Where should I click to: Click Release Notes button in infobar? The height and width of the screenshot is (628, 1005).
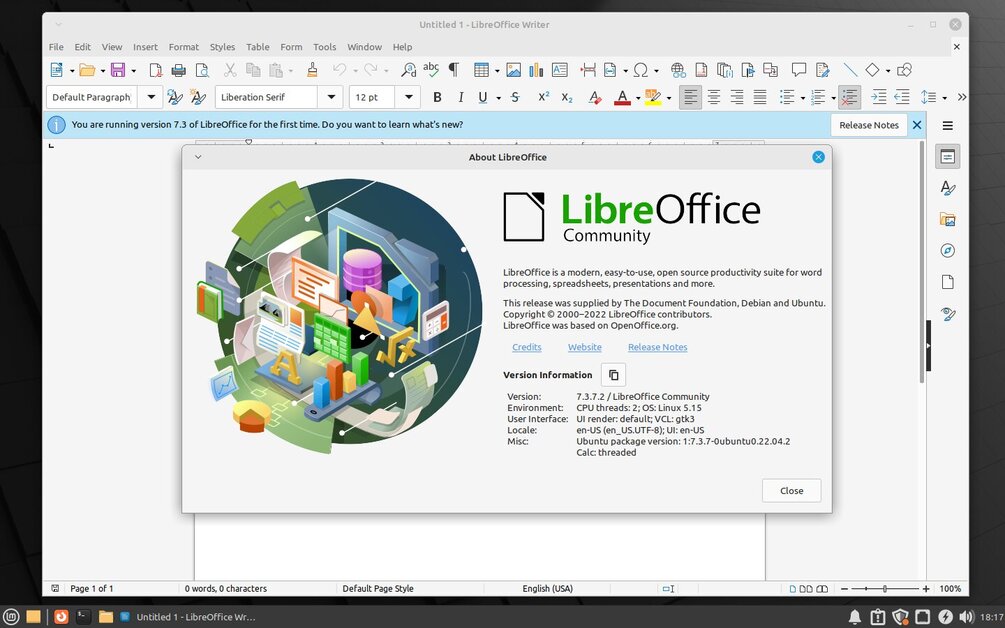coord(869,125)
